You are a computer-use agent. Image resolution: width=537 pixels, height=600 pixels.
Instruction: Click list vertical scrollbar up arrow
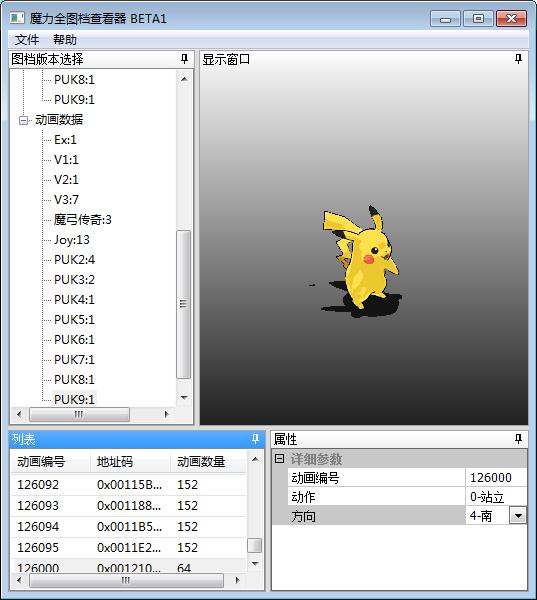(x=255, y=459)
